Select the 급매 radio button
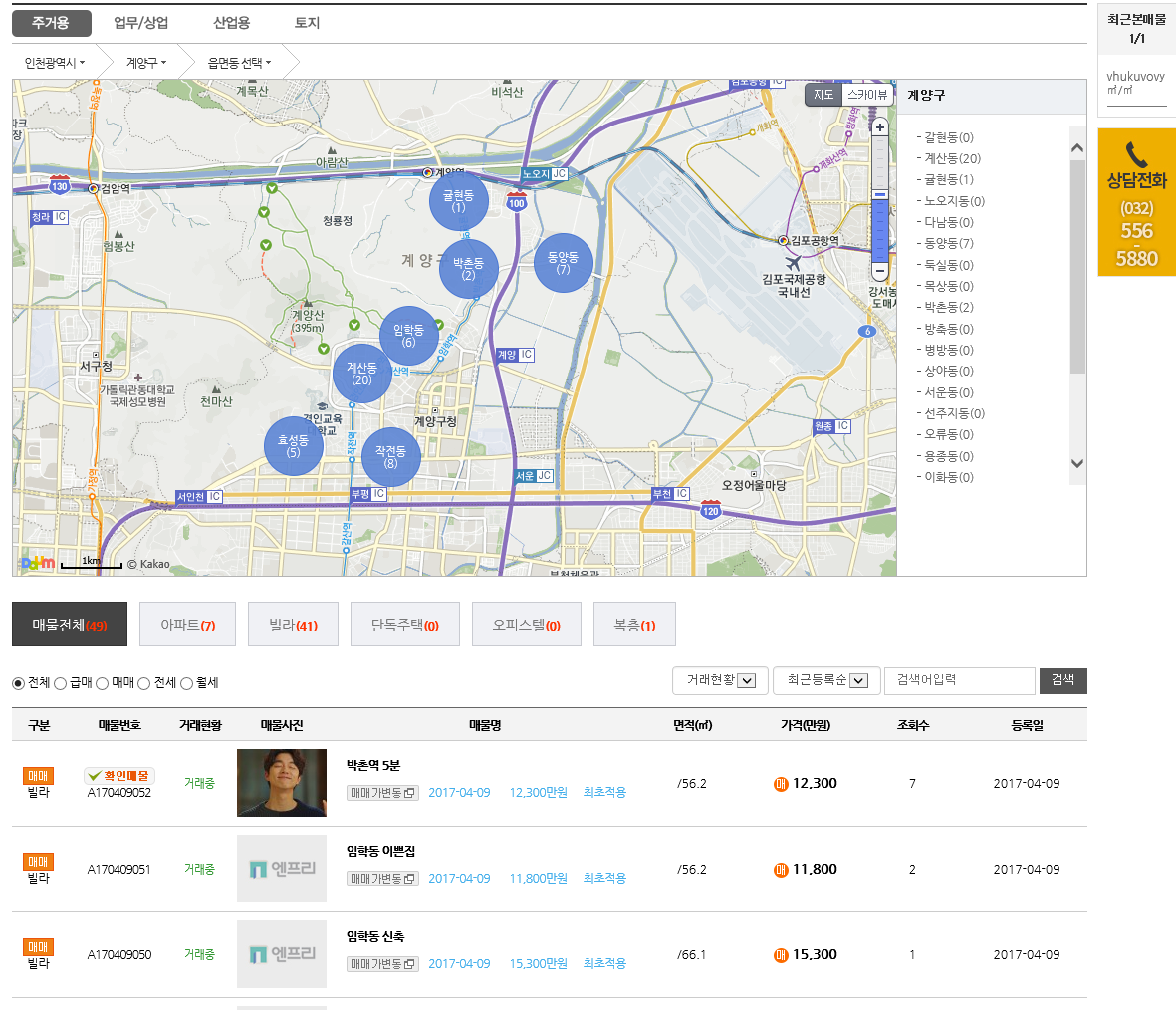This screenshot has width=1176, height=1010. 61,683
